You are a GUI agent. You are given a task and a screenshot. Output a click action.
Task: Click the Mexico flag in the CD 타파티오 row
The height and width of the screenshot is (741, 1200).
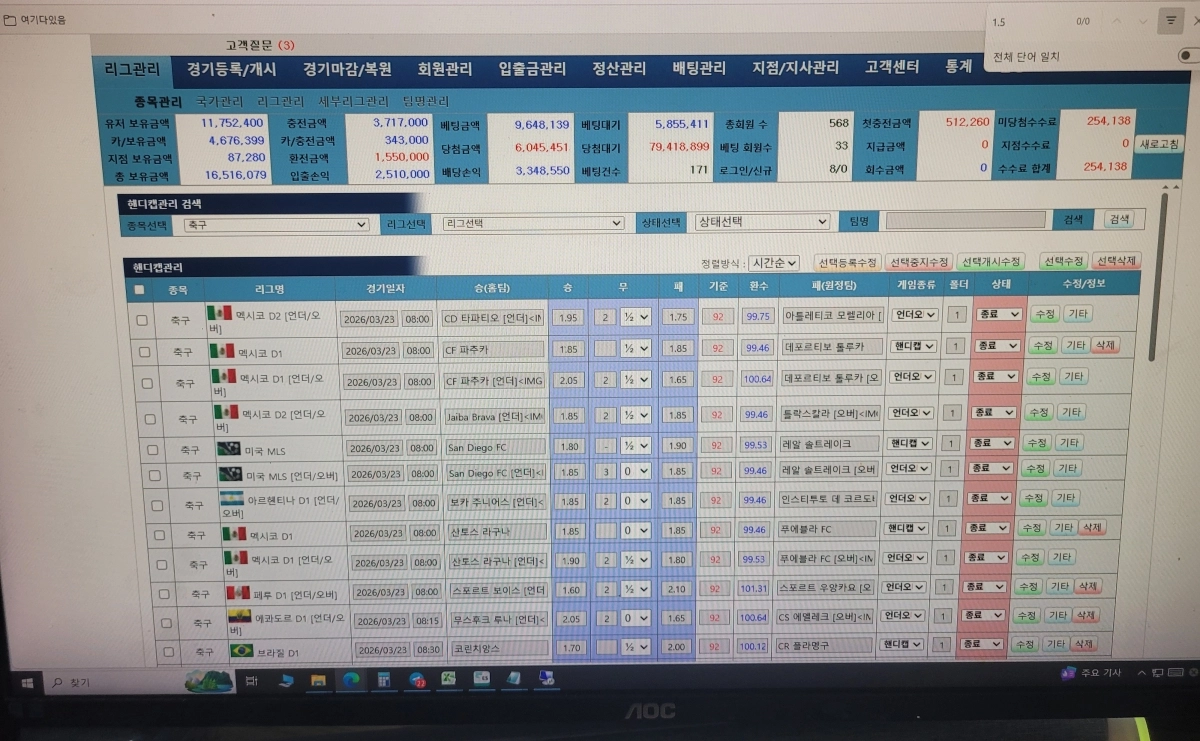tap(219, 314)
